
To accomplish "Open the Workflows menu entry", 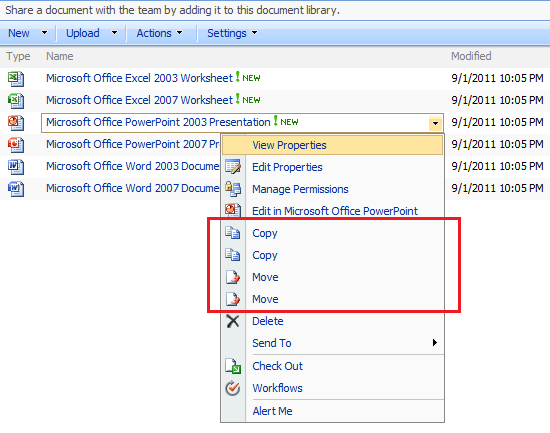I will pyautogui.click(x=333, y=388).
